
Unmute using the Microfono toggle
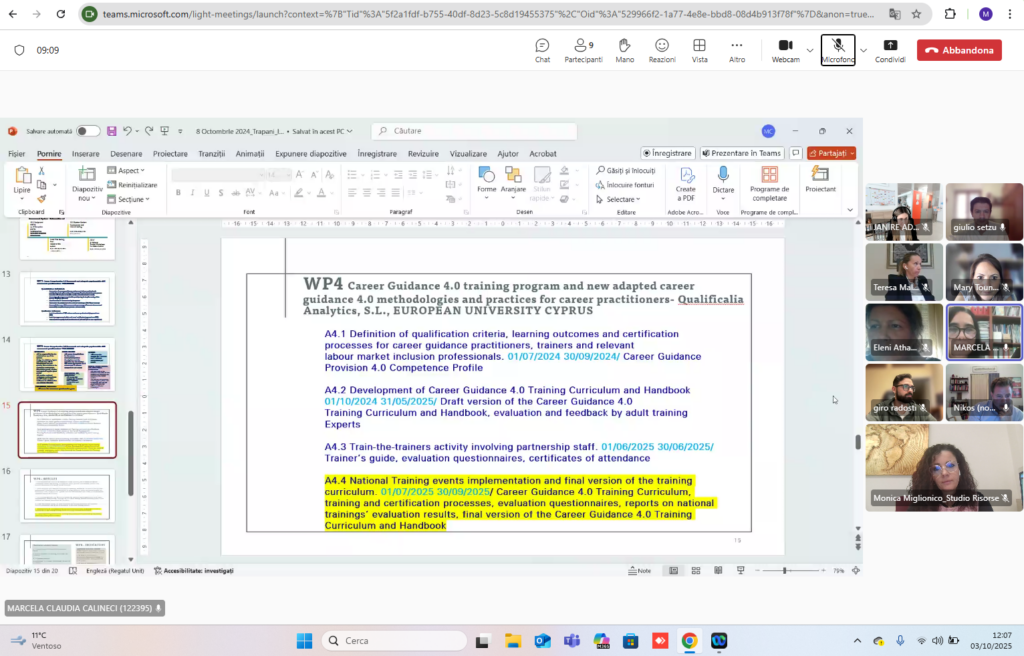click(838, 50)
